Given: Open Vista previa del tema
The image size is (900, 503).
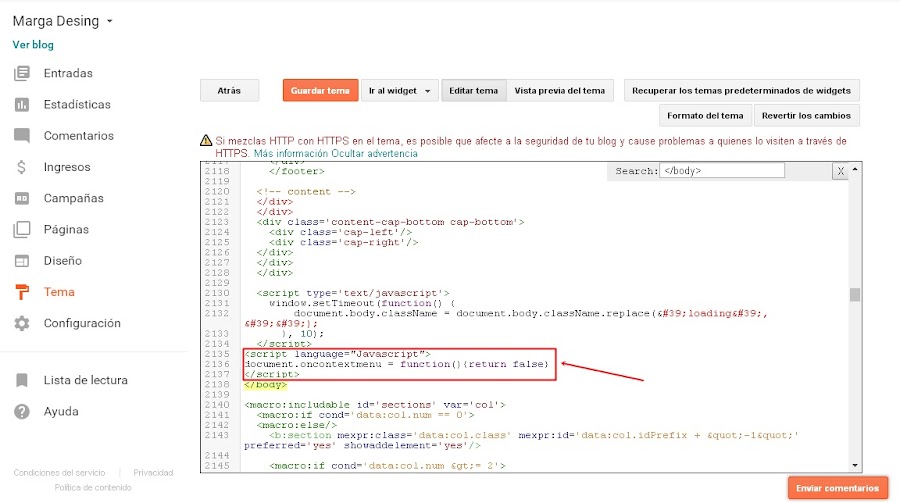Looking at the screenshot, I should tap(560, 91).
